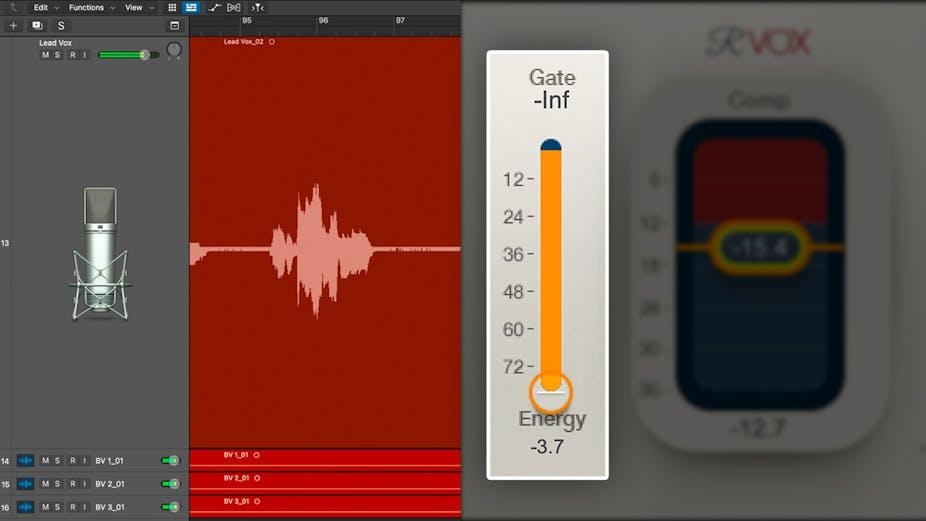Select the highlighted list view icon
The height and width of the screenshot is (521, 926).
pos(191,7)
